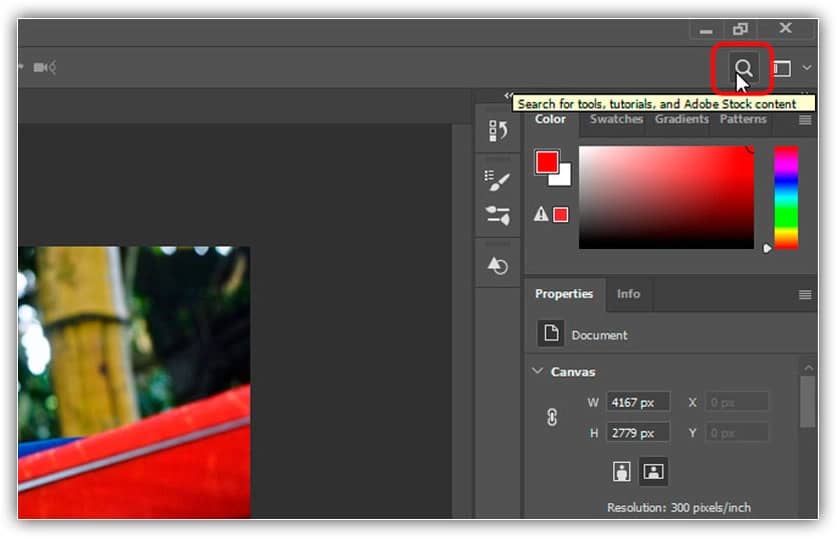This screenshot has height=538, width=836.
Task: Switch to the Swatches tab
Action: (616, 119)
